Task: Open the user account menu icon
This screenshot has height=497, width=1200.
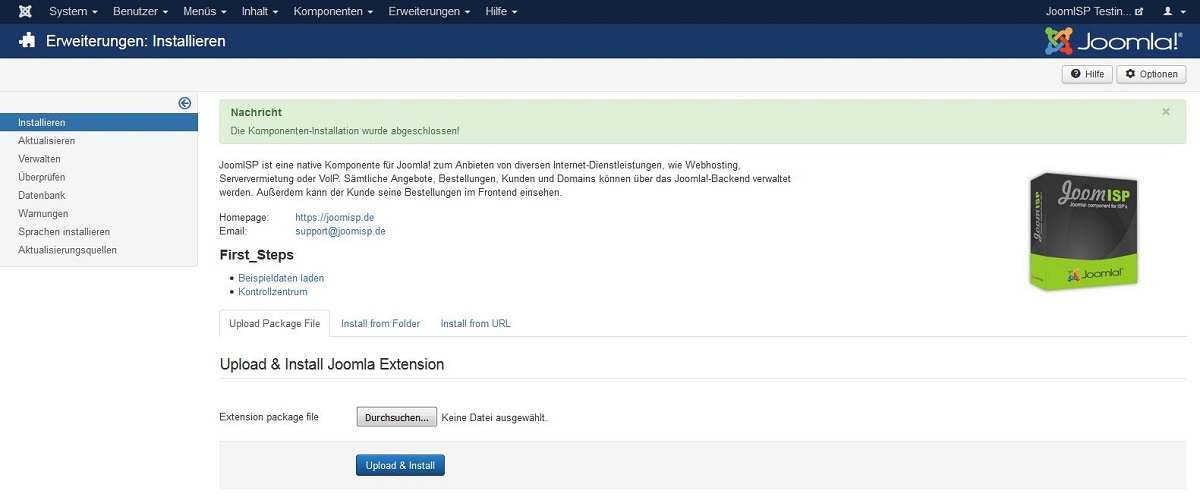Action: [x=1173, y=12]
